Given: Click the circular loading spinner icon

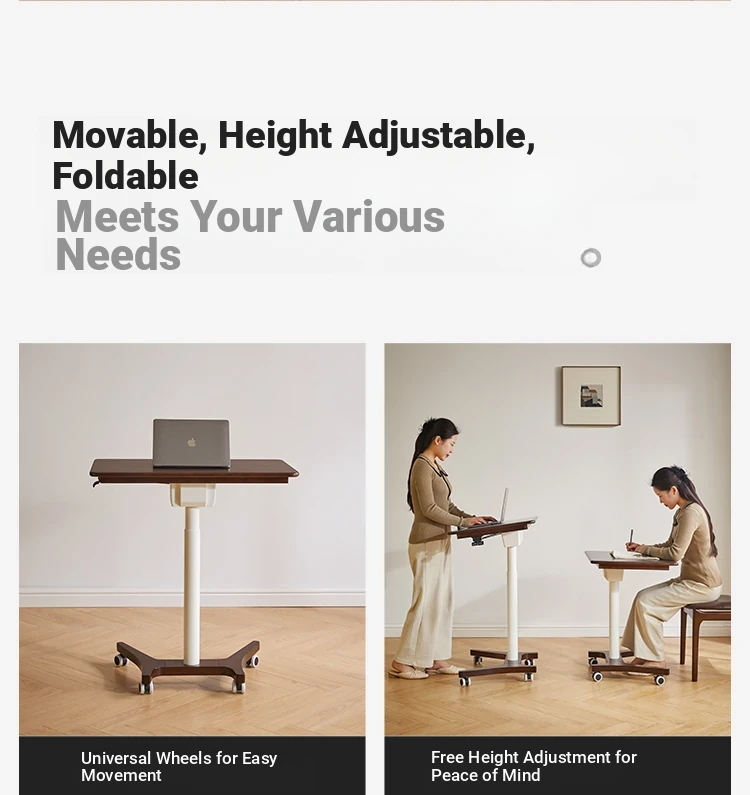Looking at the screenshot, I should tap(591, 258).
